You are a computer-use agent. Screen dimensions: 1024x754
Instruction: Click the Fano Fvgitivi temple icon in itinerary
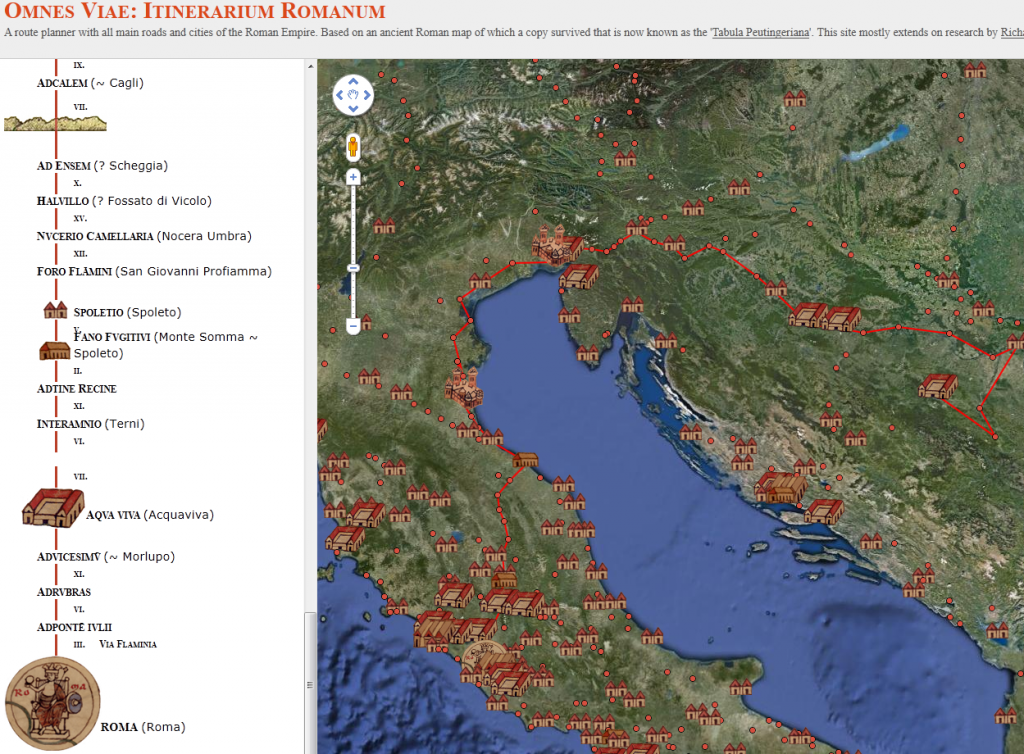click(55, 351)
